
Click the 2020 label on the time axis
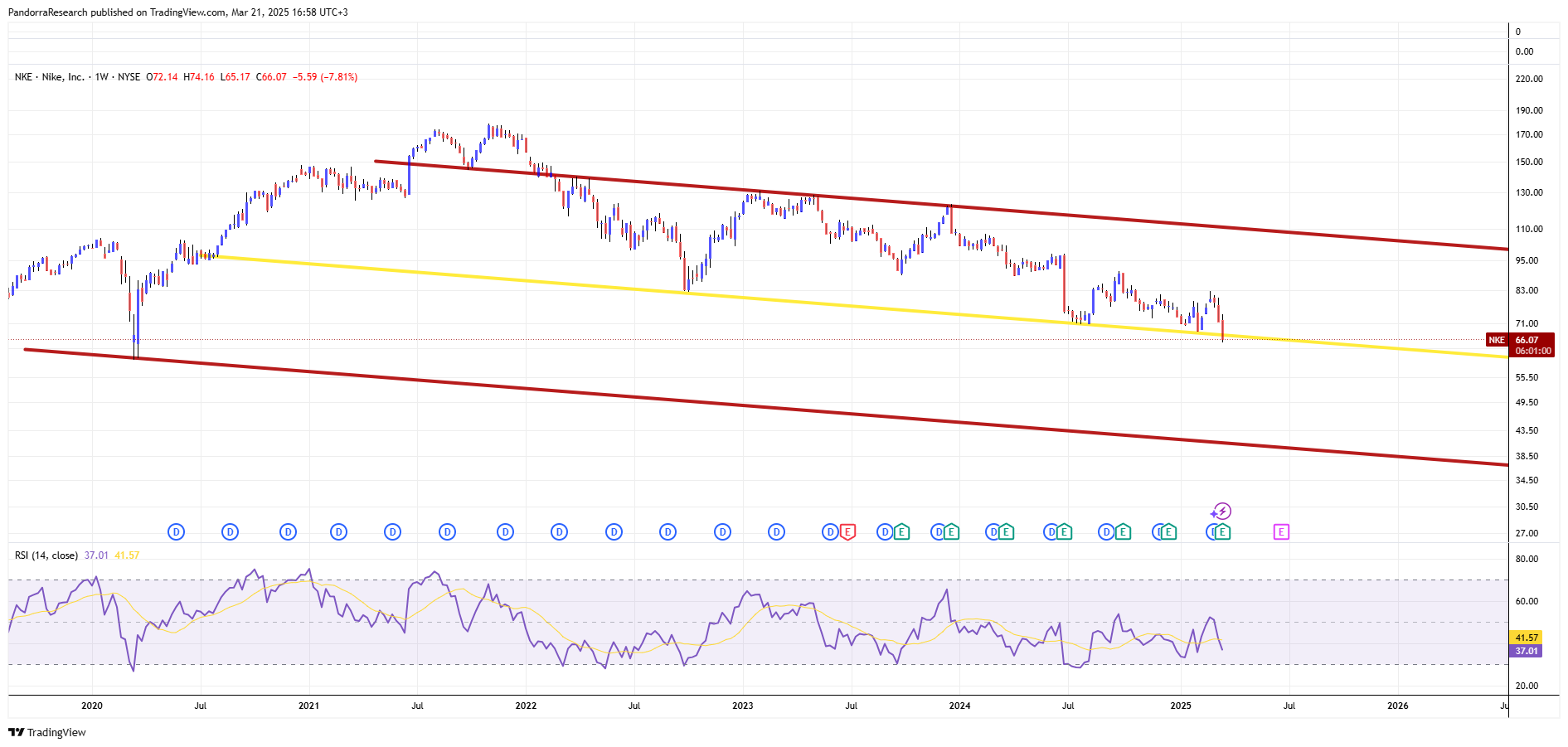click(x=92, y=706)
